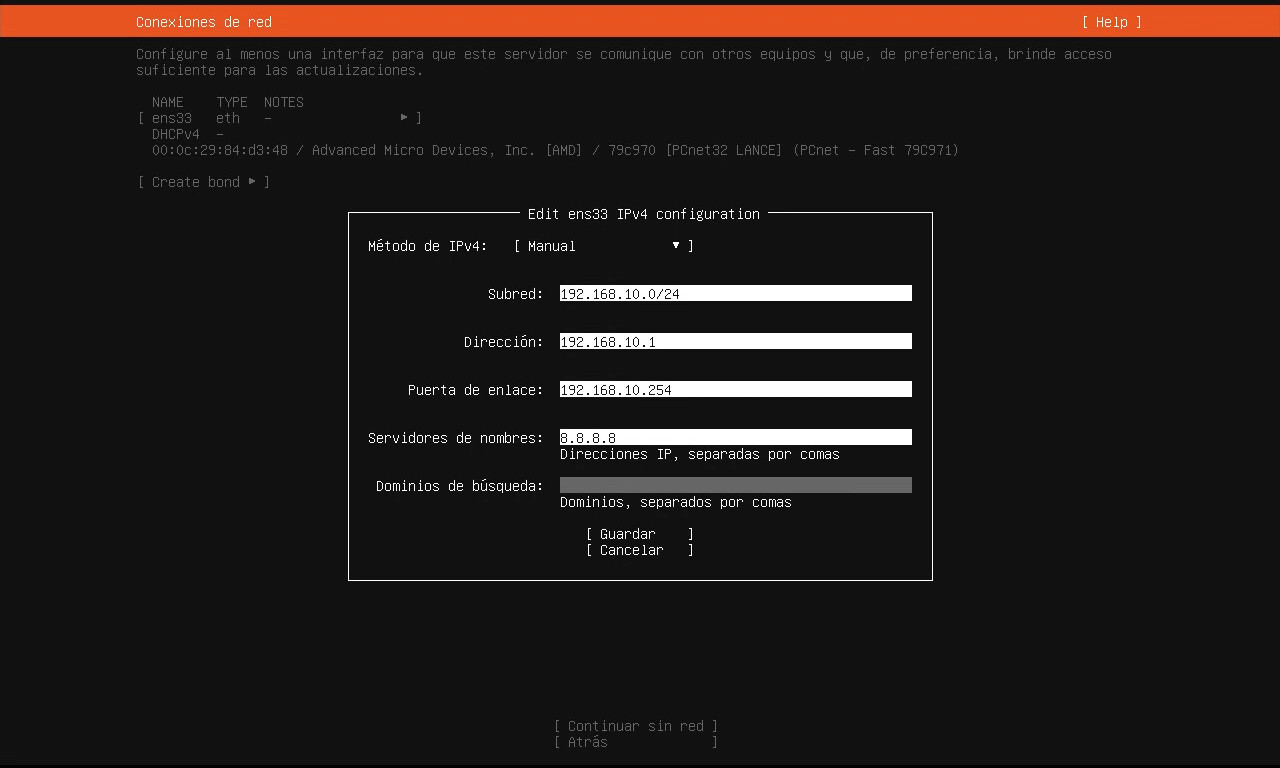This screenshot has width=1280, height=768.
Task: Click the Conexiones de red header title
Action: pyautogui.click(x=204, y=22)
